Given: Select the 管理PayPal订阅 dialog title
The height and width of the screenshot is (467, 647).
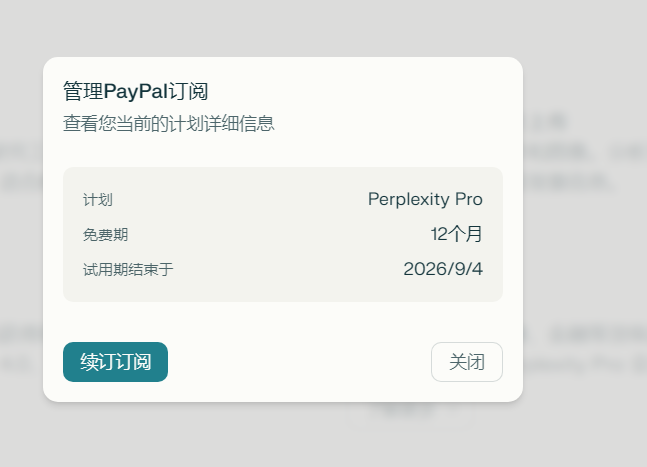Looking at the screenshot, I should click(135, 91).
